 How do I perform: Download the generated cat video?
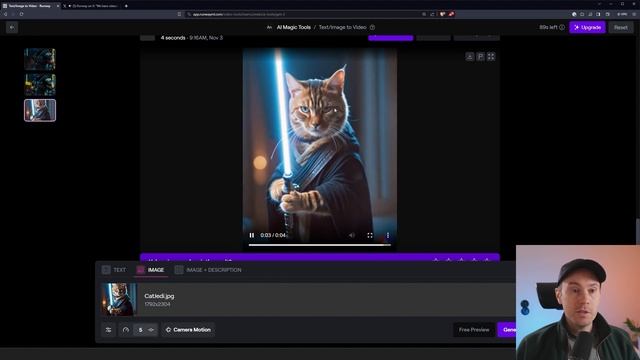pyautogui.click(x=469, y=57)
